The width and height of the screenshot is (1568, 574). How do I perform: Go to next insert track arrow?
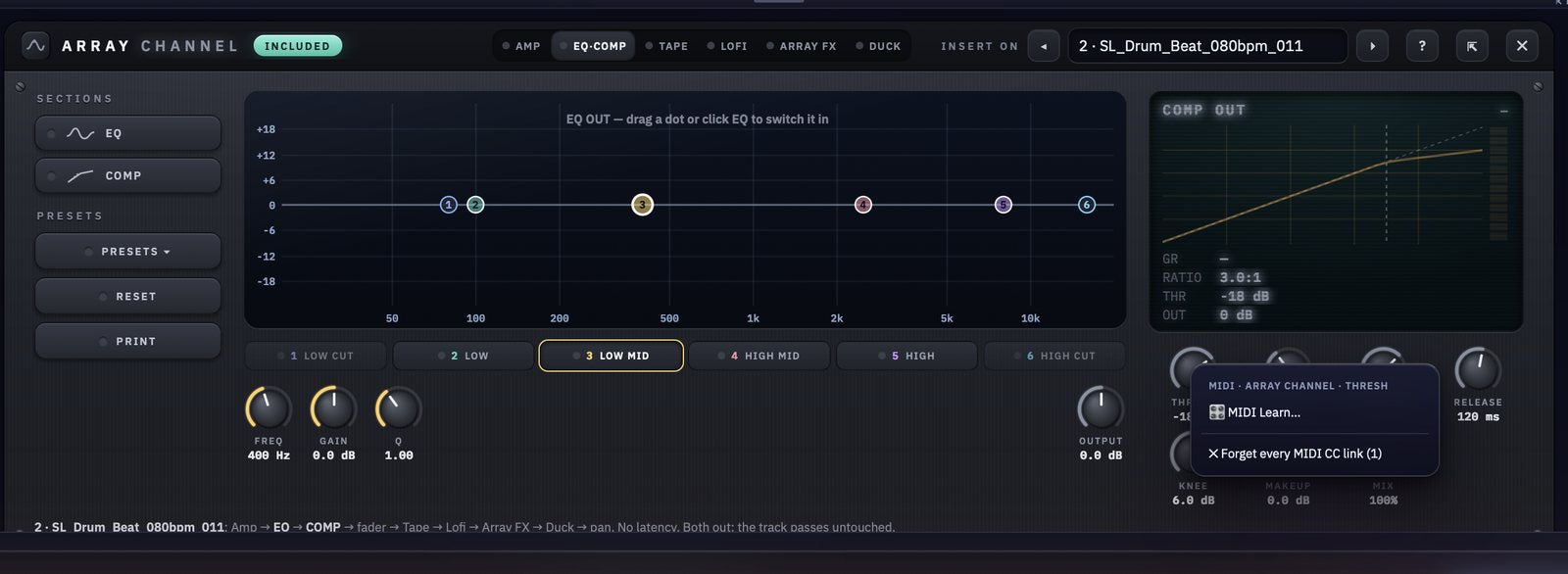[x=1372, y=46]
